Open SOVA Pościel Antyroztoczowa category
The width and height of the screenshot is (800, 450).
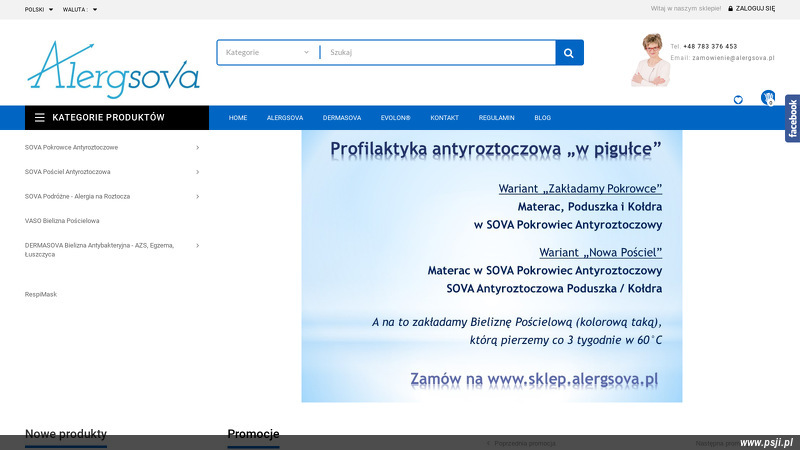(67, 172)
